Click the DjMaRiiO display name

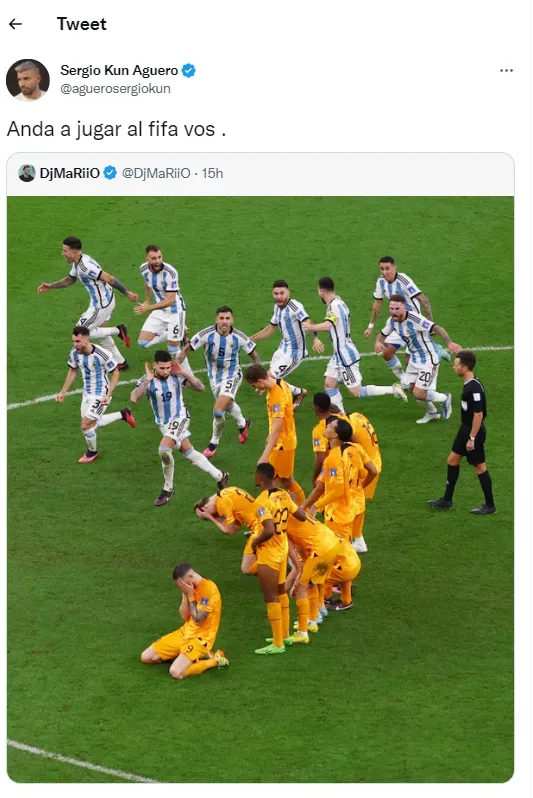[70, 173]
